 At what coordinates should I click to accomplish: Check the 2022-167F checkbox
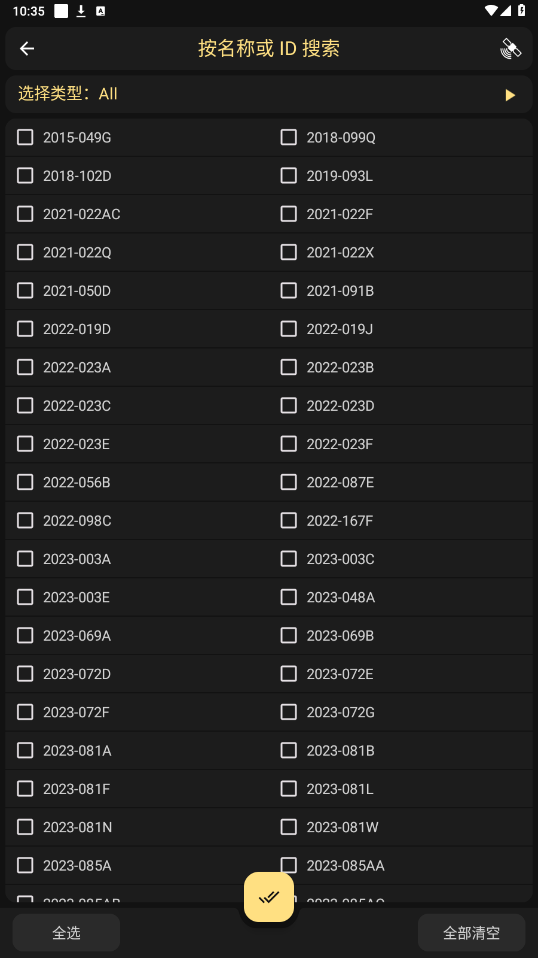coord(289,521)
